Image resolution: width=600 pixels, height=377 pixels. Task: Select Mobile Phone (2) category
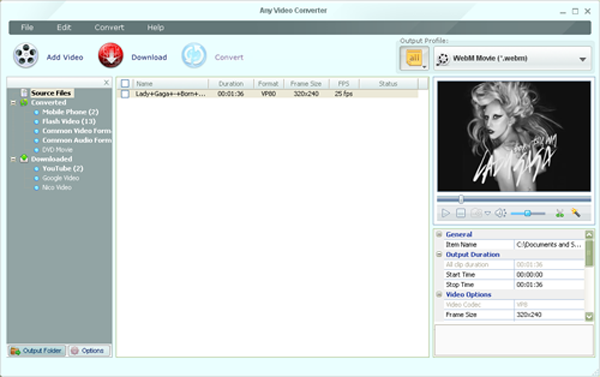click(x=70, y=112)
